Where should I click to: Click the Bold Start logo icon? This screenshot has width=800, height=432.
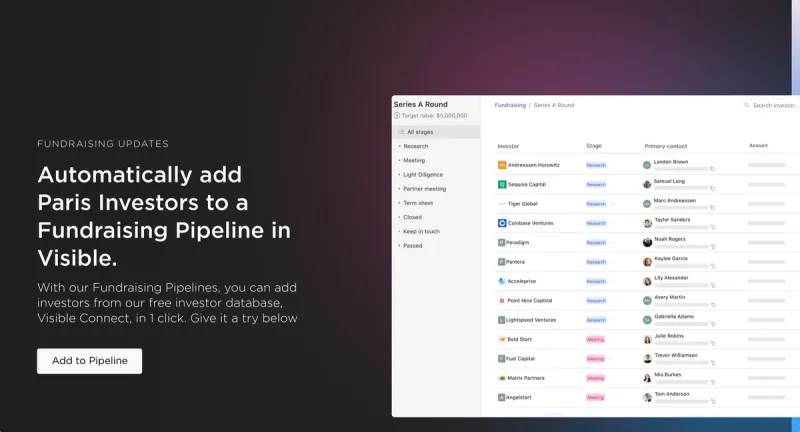pyautogui.click(x=502, y=340)
